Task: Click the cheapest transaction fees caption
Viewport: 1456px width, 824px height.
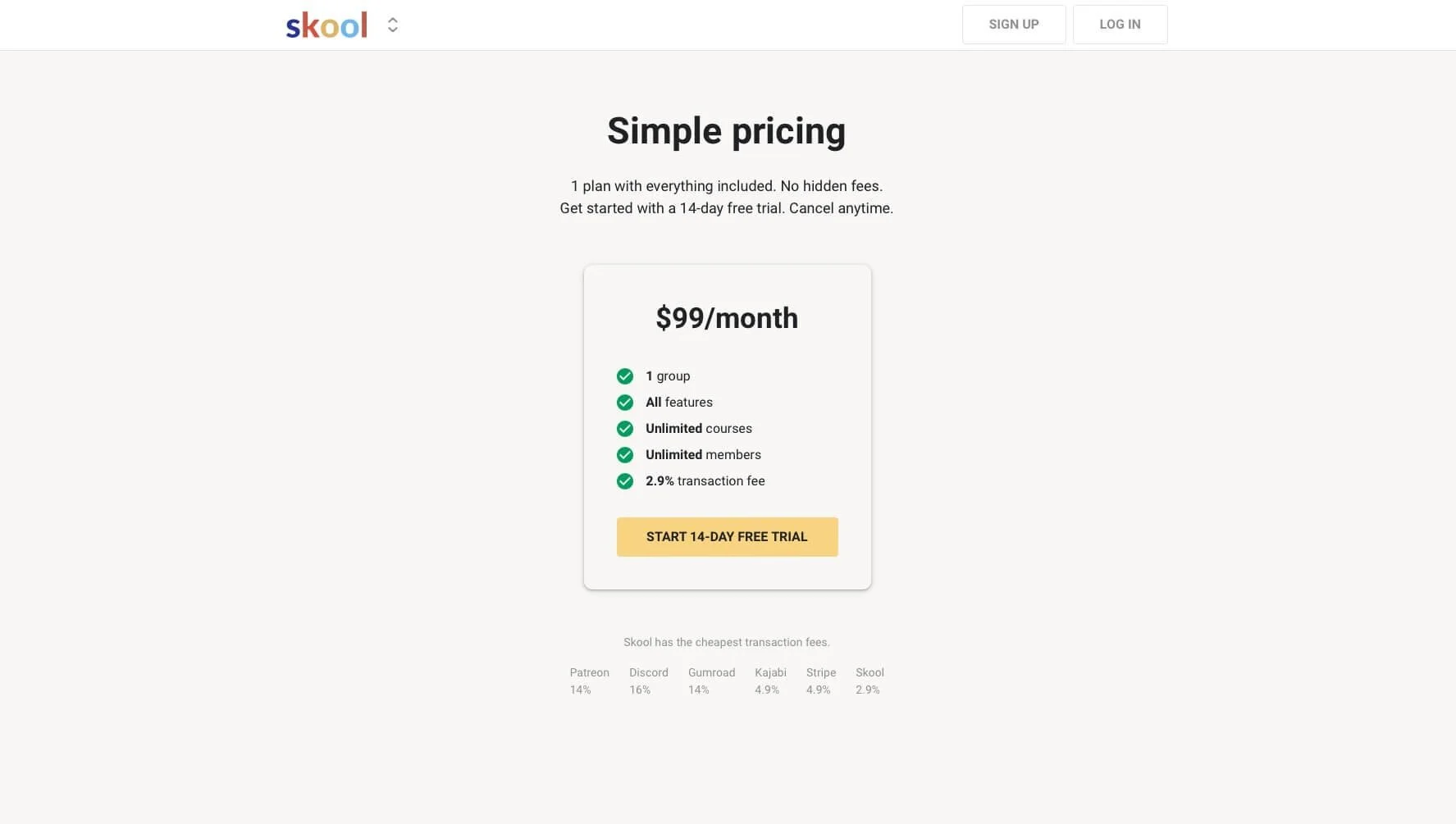Action: pos(727,643)
